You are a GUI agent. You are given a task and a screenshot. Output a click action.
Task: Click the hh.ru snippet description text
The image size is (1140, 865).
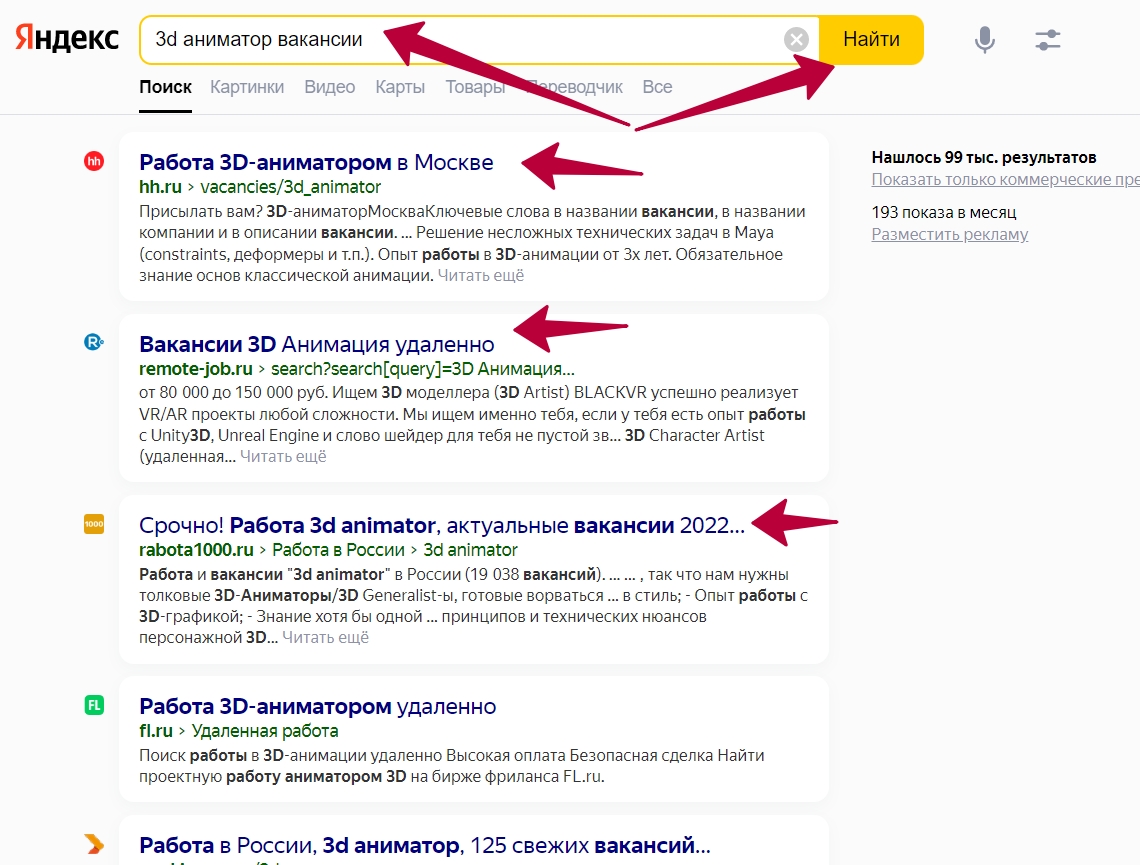point(473,244)
